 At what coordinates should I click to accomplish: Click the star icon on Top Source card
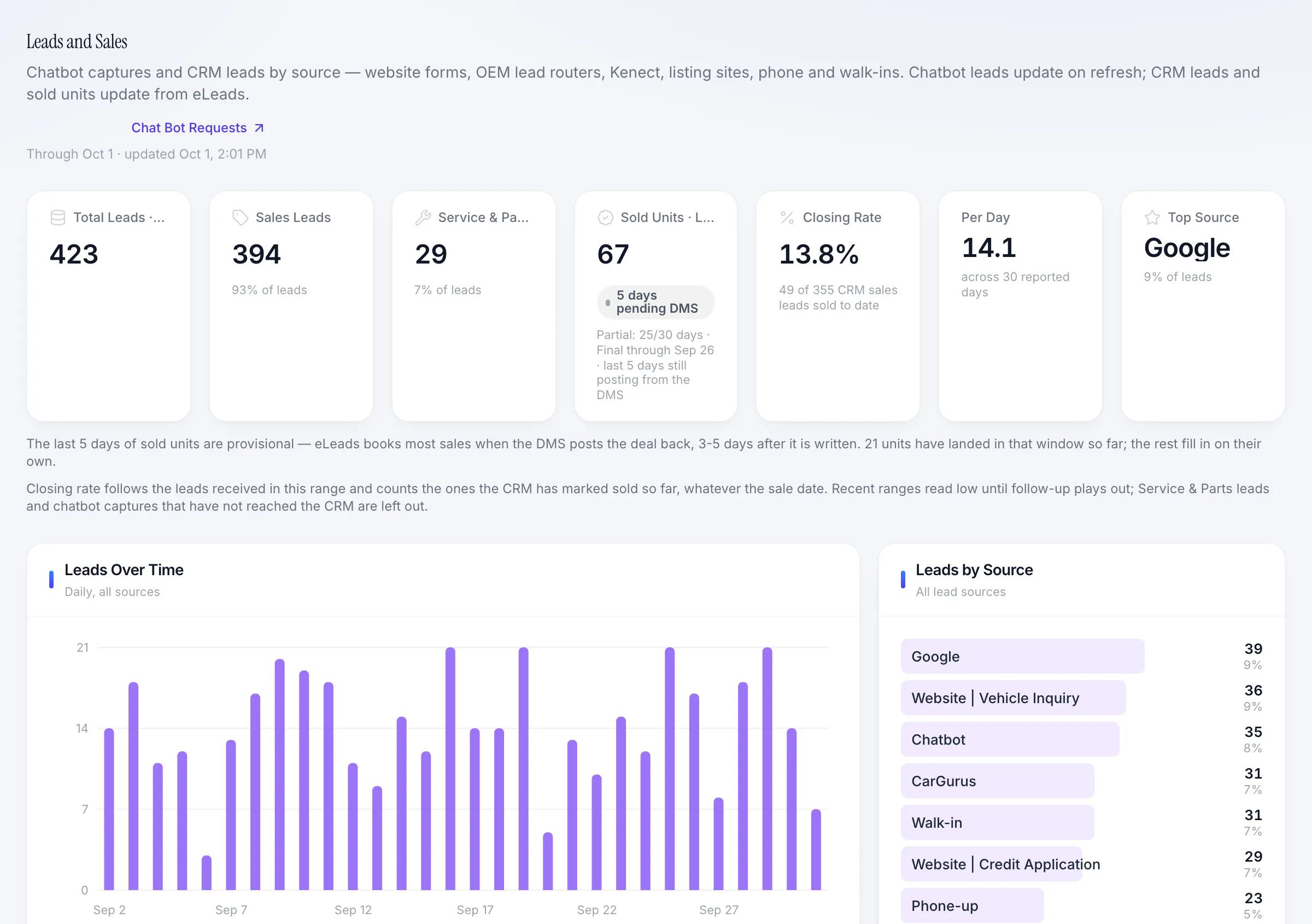(x=1152, y=218)
